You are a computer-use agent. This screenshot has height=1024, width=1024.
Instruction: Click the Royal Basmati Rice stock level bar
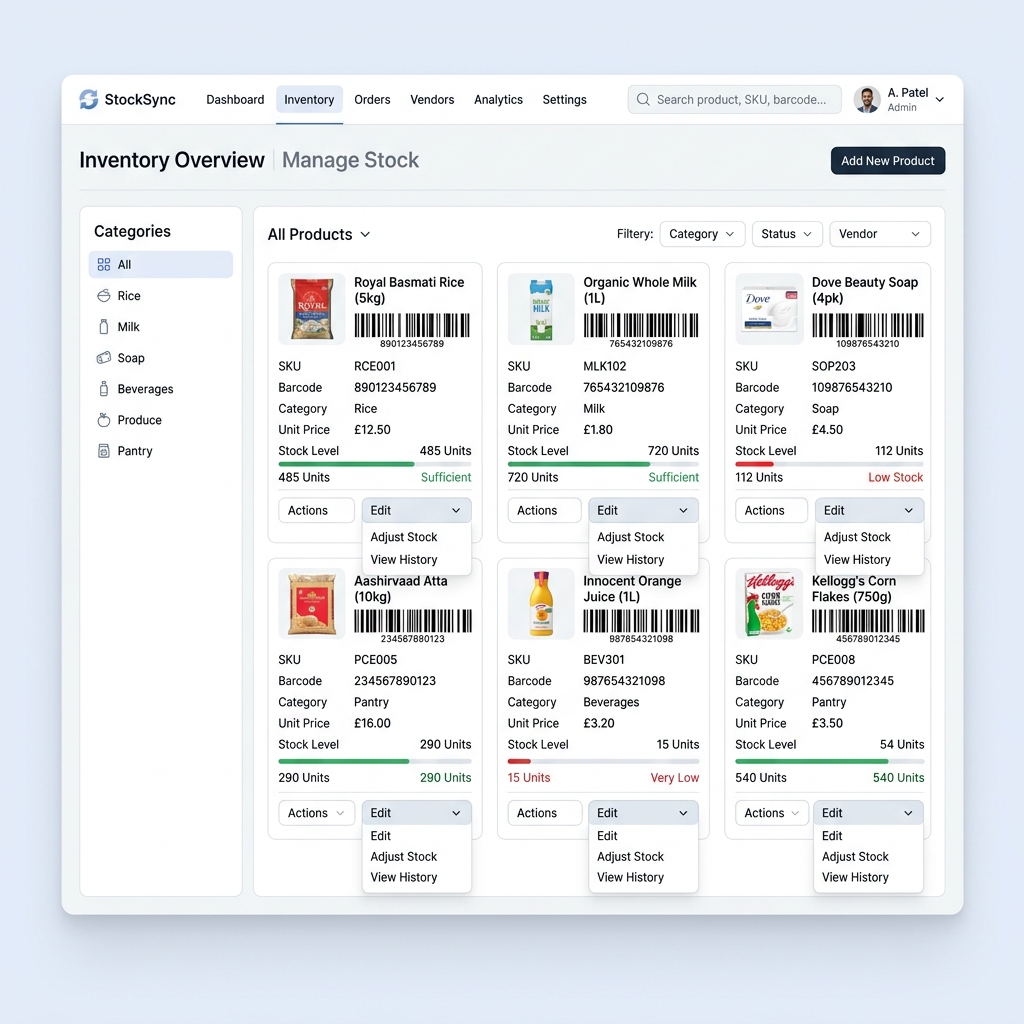[x=375, y=464]
